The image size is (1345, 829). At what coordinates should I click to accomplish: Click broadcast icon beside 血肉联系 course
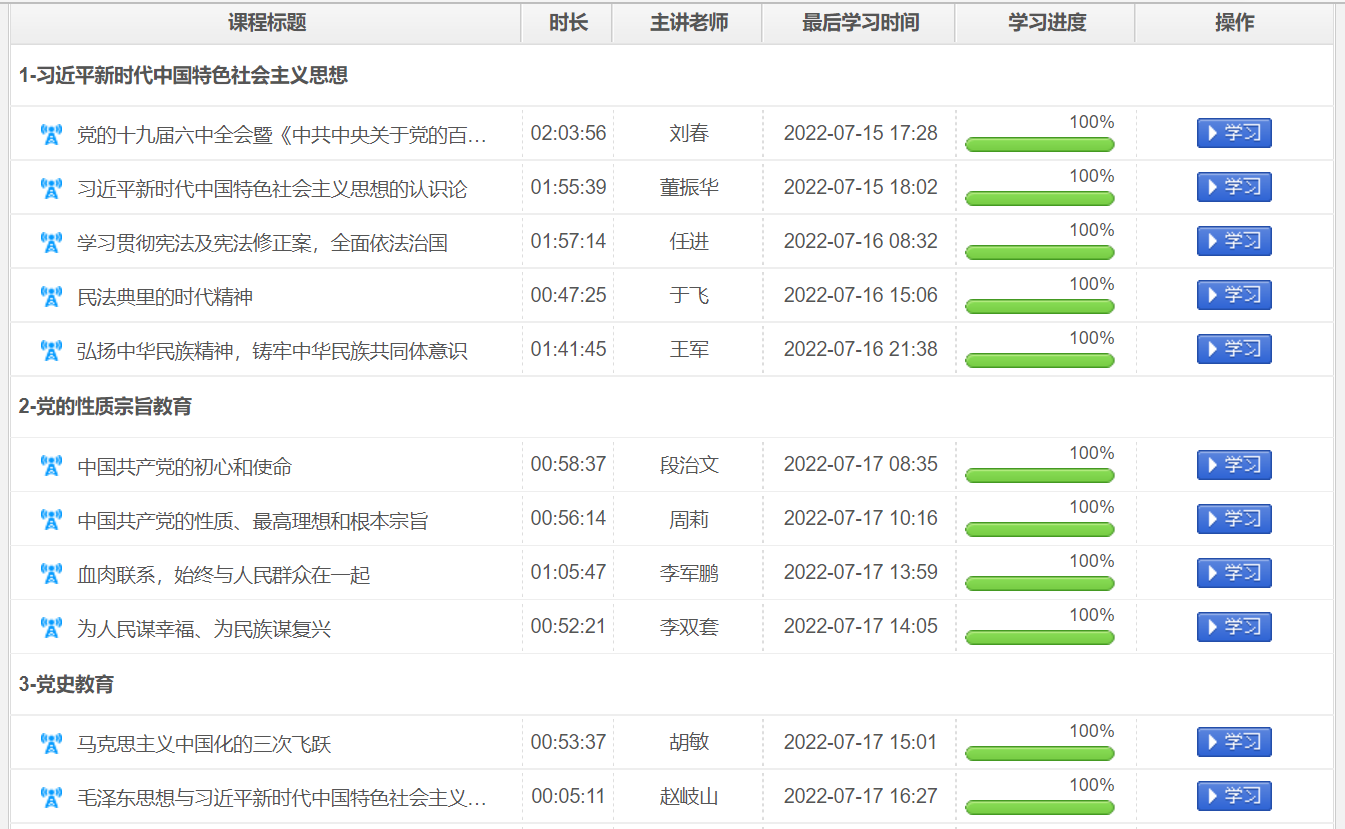51,575
